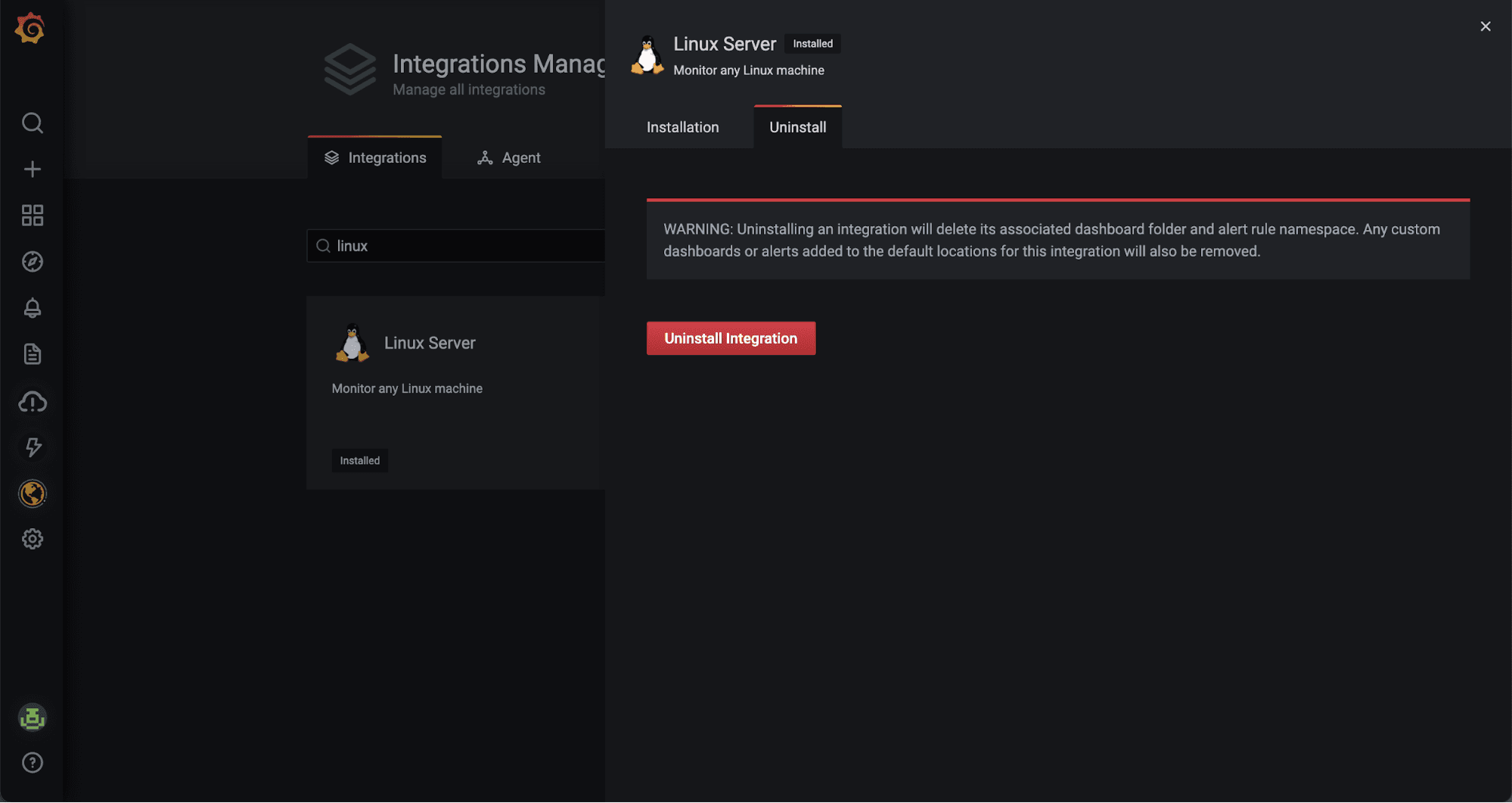Open the cloud alert sidebar icon
Viewport: 1512px width, 803px height.
pyautogui.click(x=32, y=401)
